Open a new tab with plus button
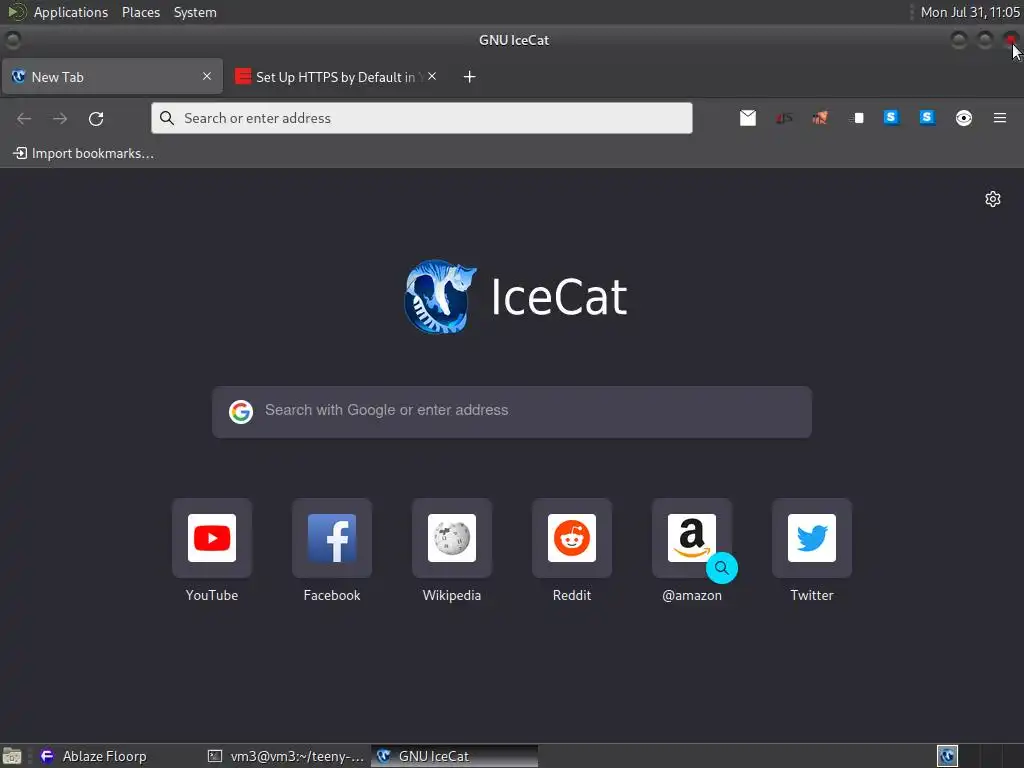1024x768 pixels. pos(469,77)
